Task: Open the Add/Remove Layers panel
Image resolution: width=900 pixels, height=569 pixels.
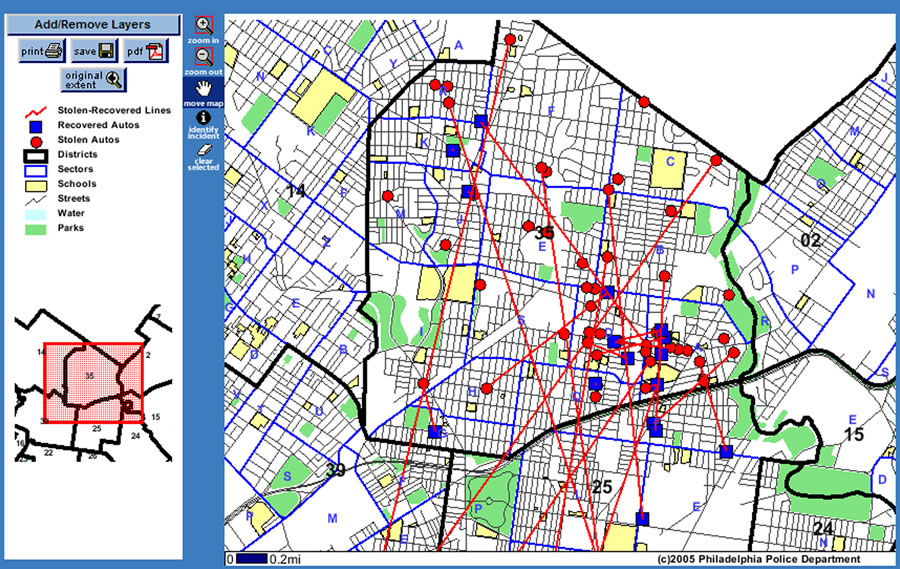Action: (93, 25)
